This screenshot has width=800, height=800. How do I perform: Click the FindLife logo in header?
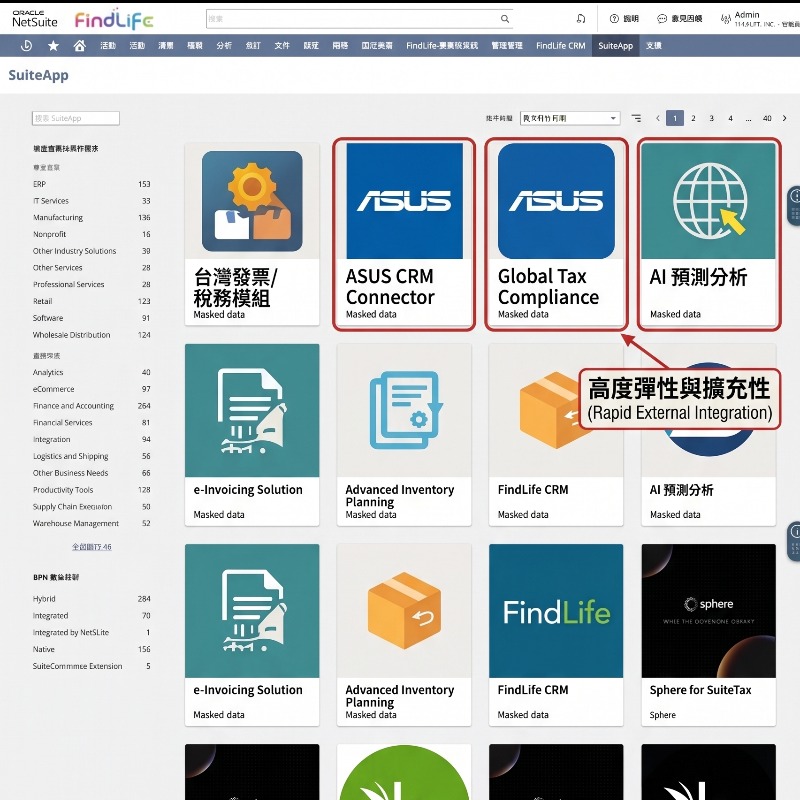coord(114,19)
